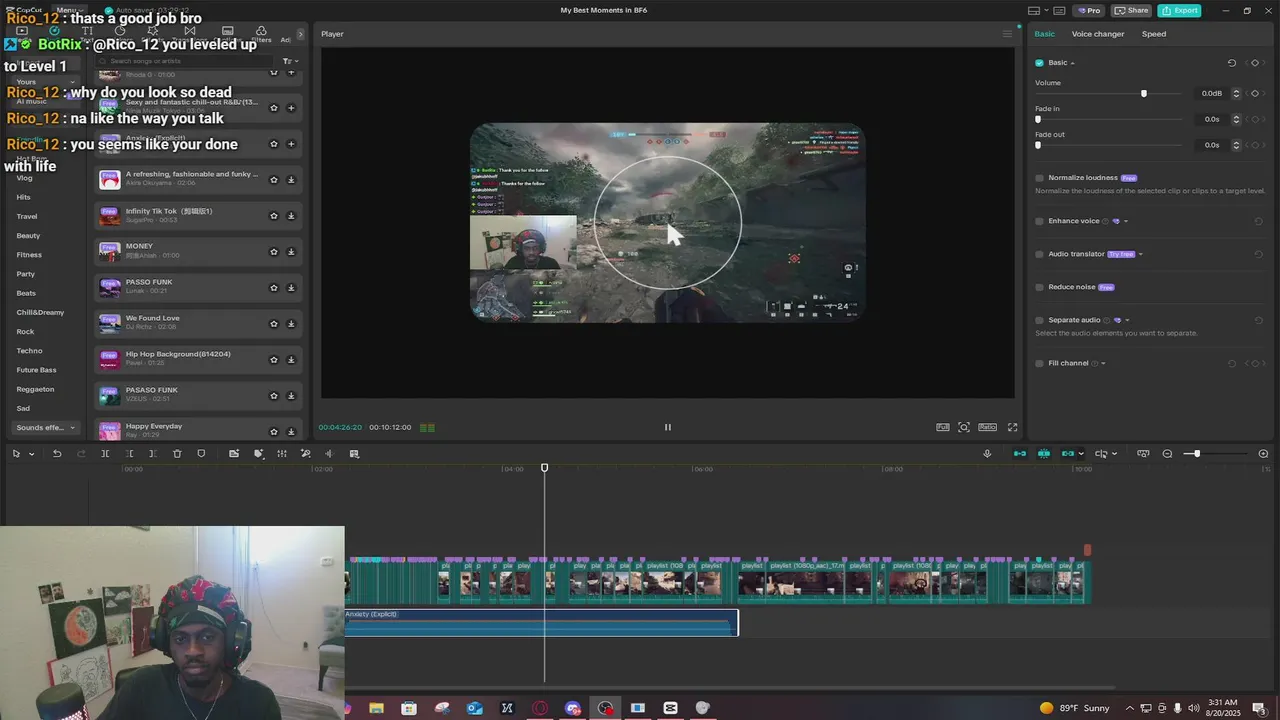Viewport: 1280px width, 720px height.
Task: Add keyframe for the Basic section
Action: (1255, 63)
